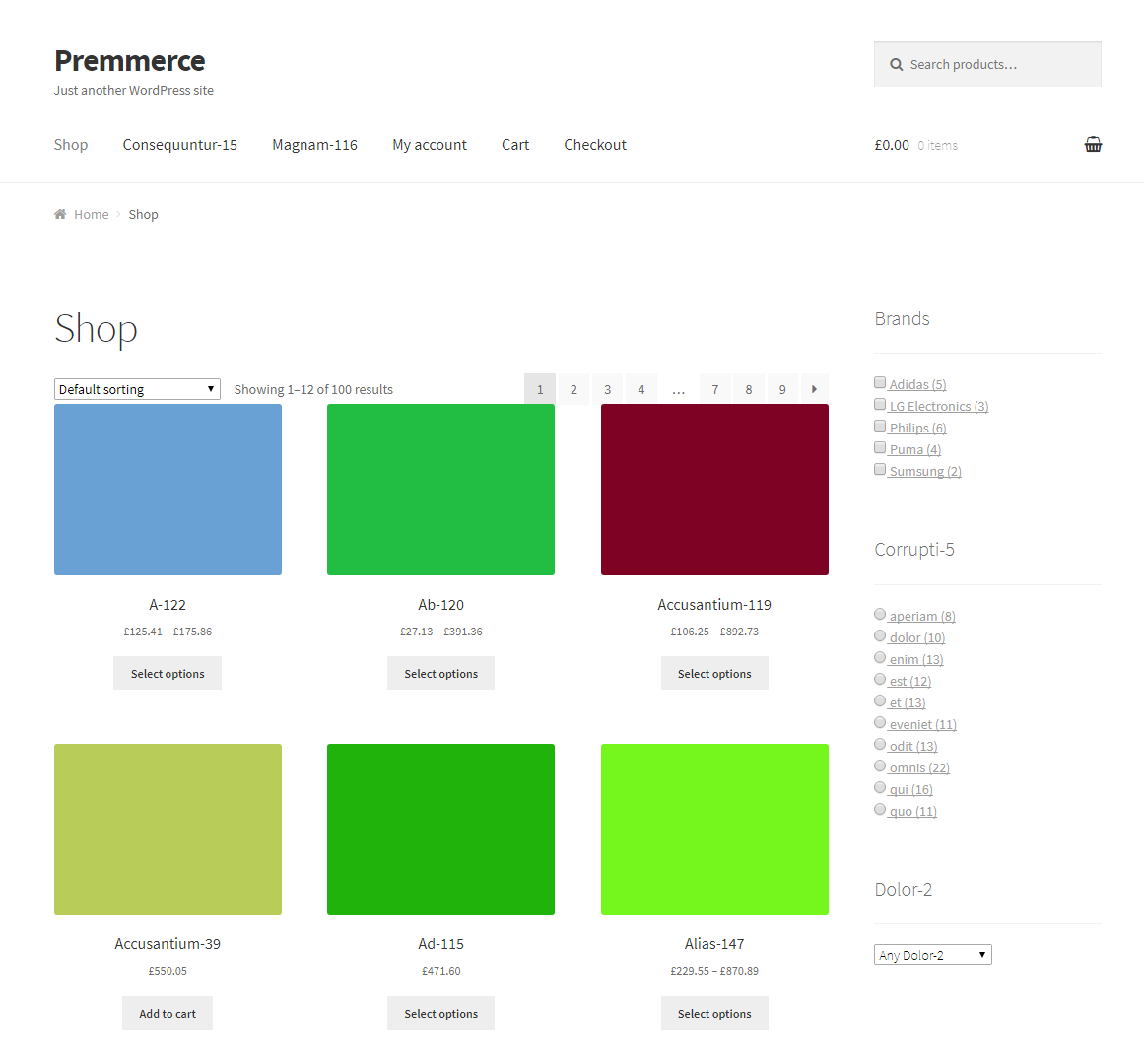Click Select options for Ad-115

[440, 1013]
